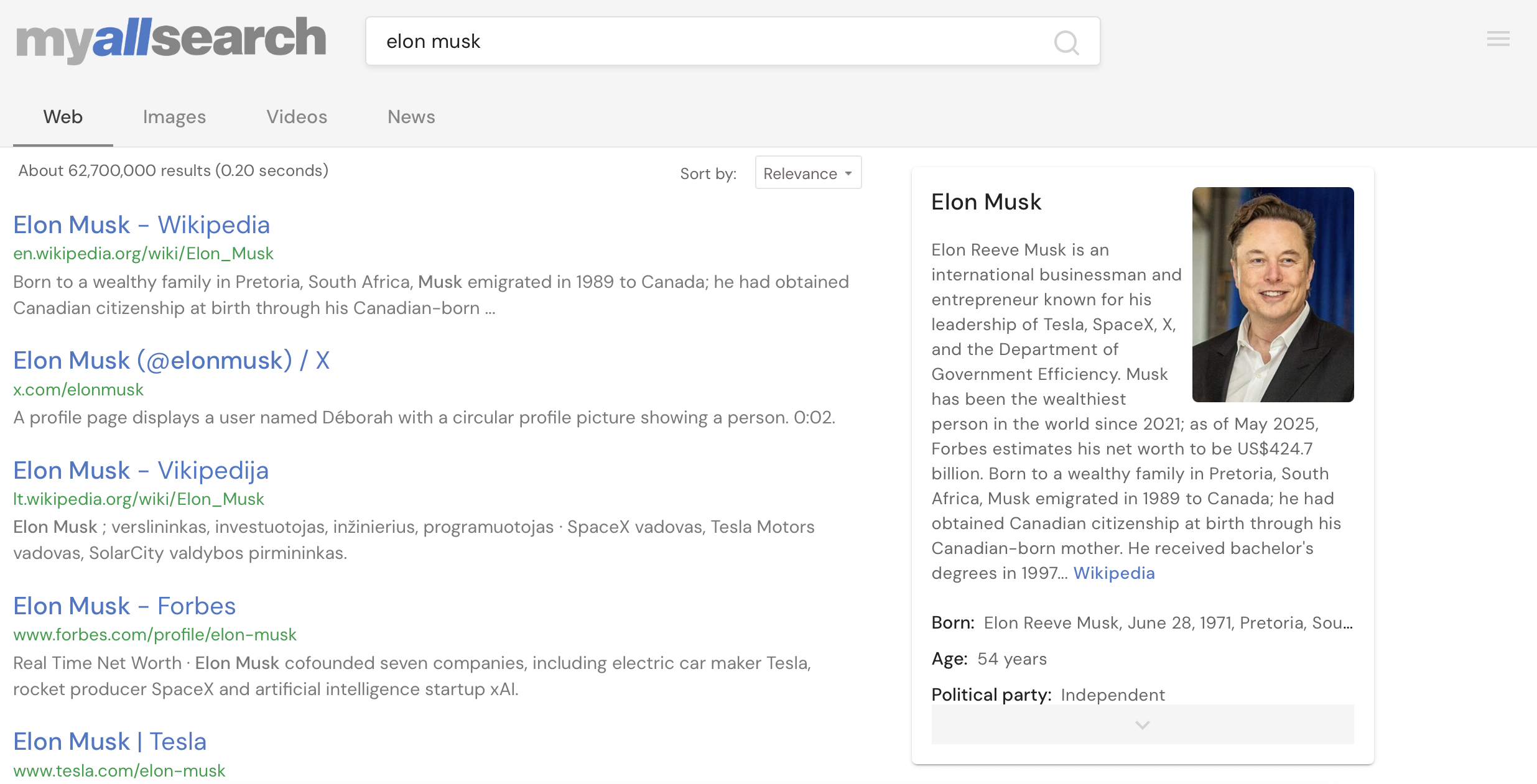This screenshot has height=784, width=1537.
Task: Select the Web tab
Action: (x=63, y=117)
